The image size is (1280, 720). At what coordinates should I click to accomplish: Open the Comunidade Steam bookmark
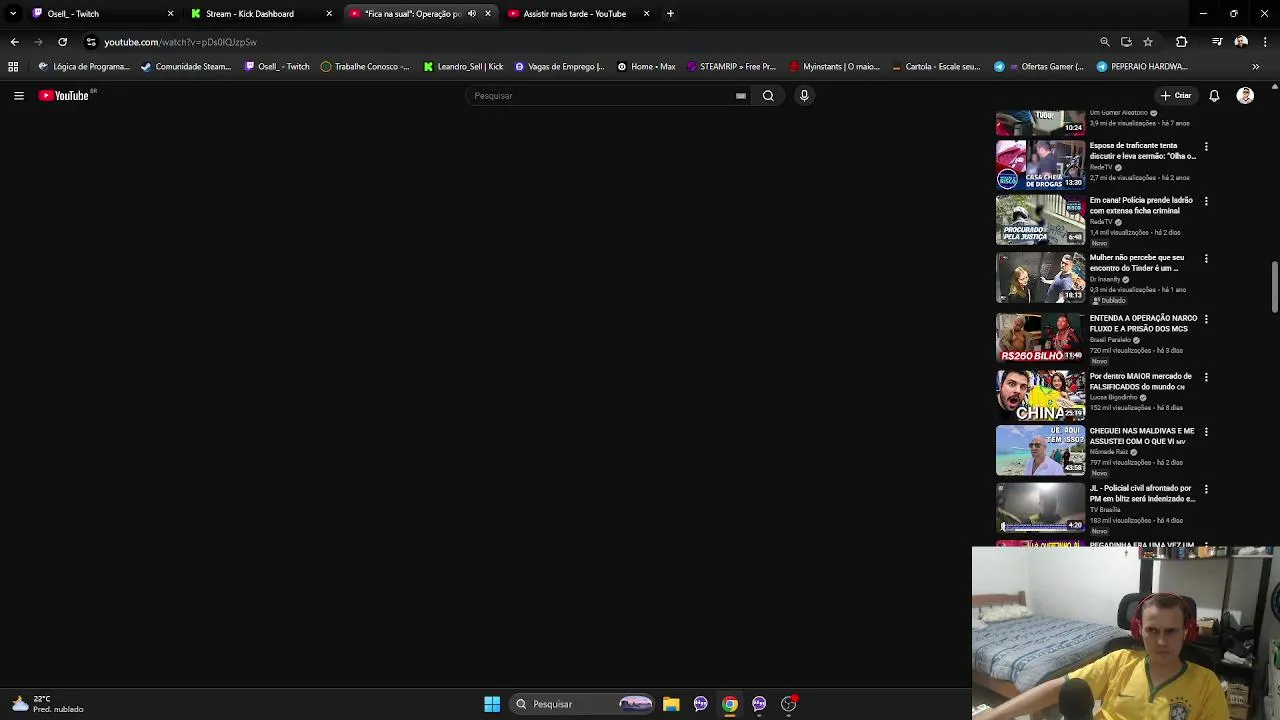click(x=186, y=67)
